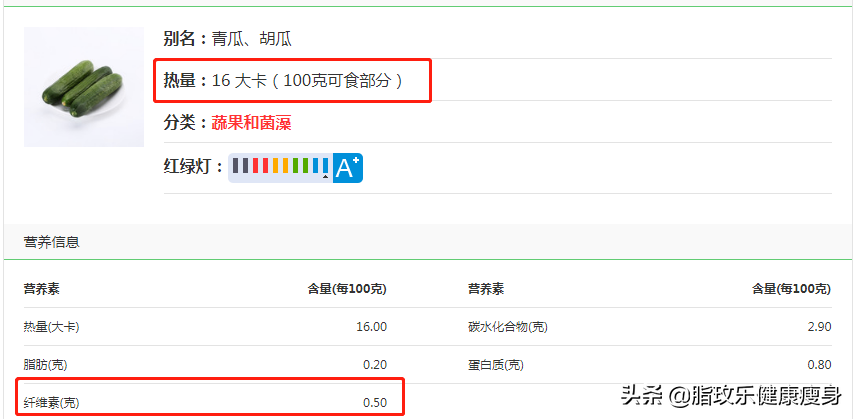Click the right 营养素 column header
Image resolution: width=855 pixels, height=419 pixels.
coord(485,289)
